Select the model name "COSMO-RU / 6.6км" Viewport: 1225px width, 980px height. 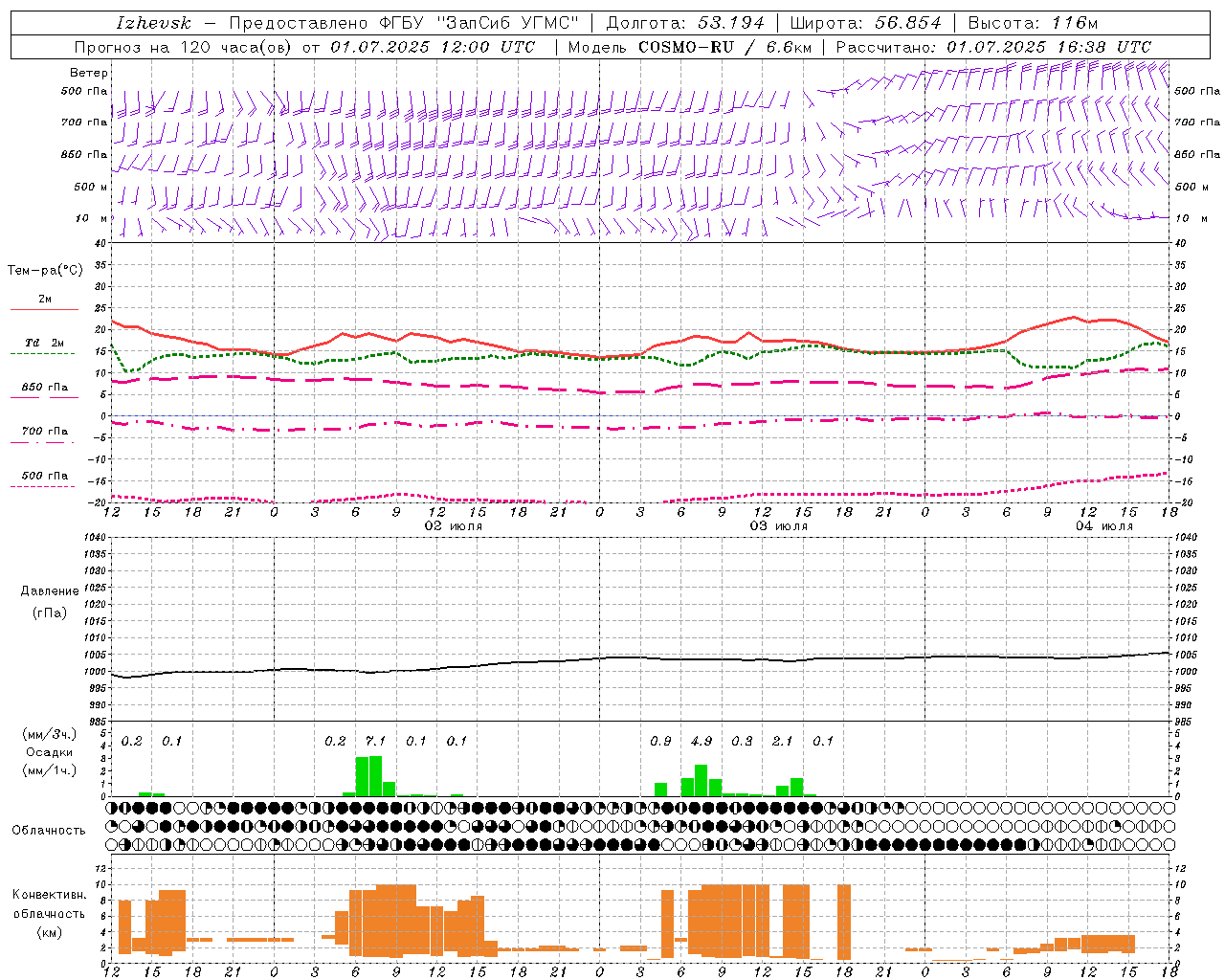tap(724, 47)
